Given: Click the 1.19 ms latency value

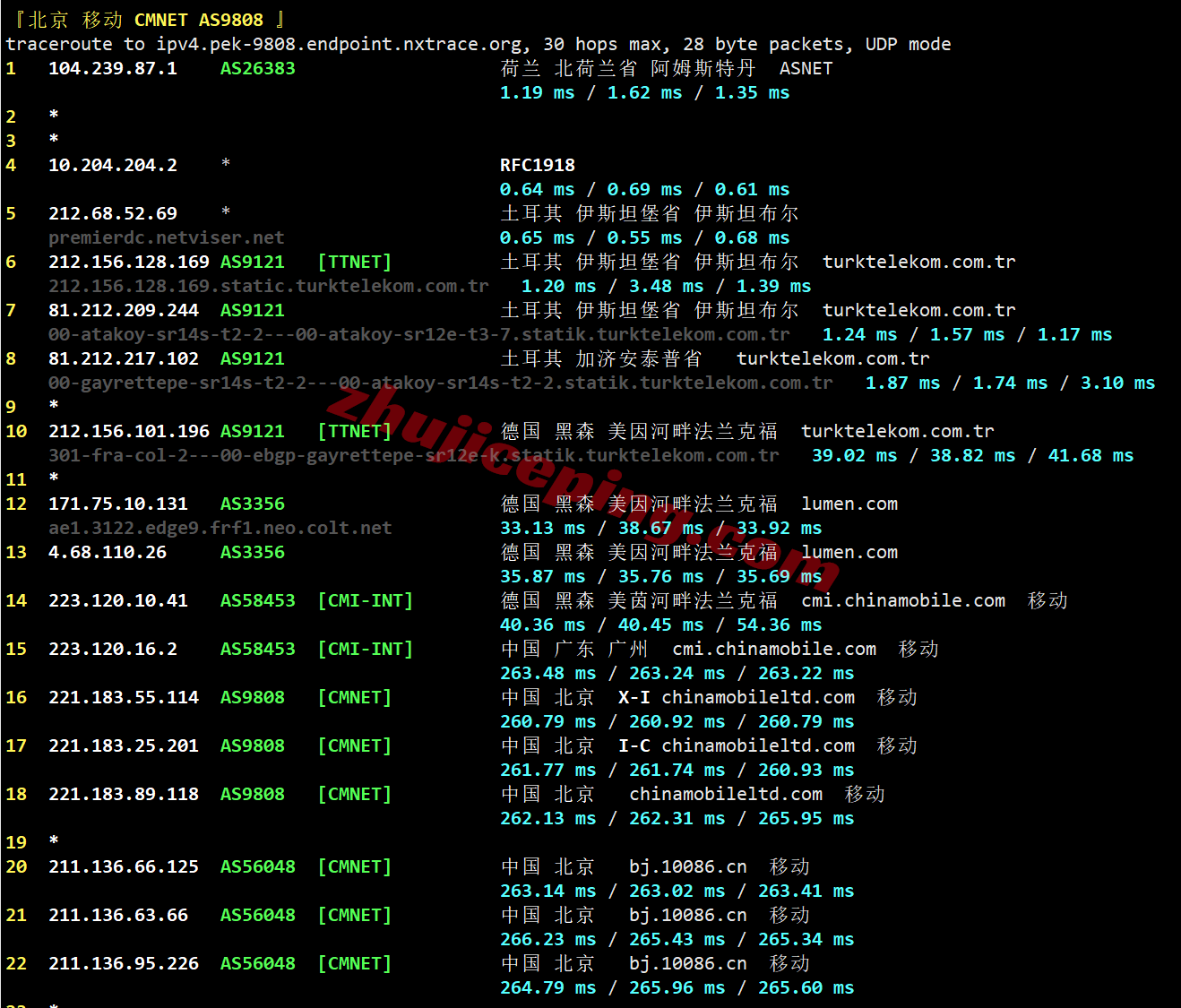Looking at the screenshot, I should pos(538,92).
